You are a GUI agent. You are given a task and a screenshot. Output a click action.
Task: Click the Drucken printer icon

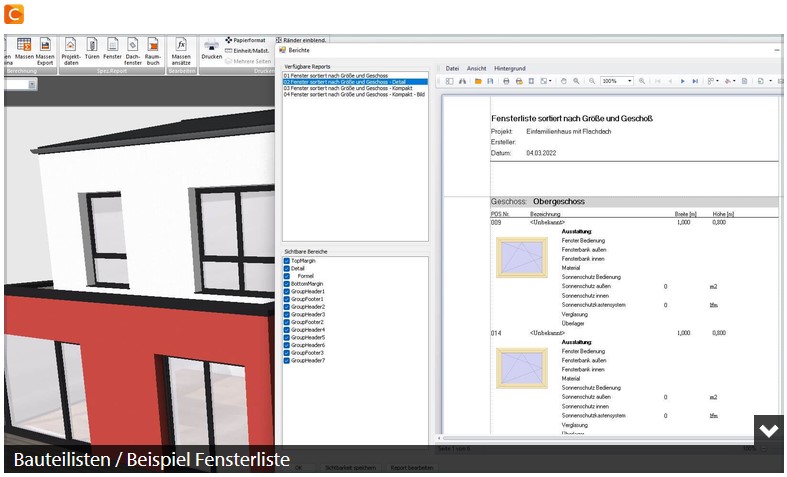(x=211, y=45)
